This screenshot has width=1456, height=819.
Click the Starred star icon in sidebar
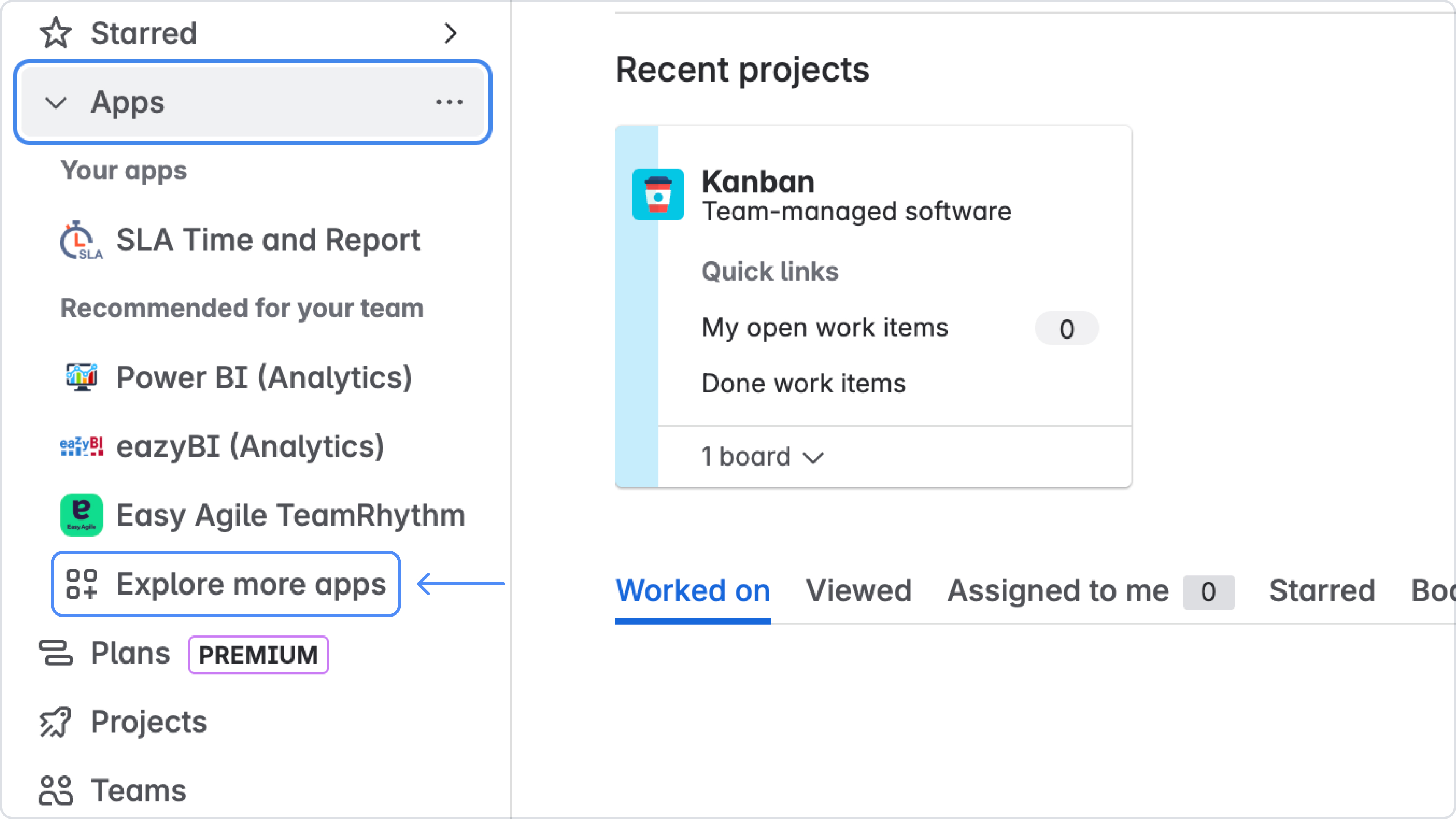55,33
